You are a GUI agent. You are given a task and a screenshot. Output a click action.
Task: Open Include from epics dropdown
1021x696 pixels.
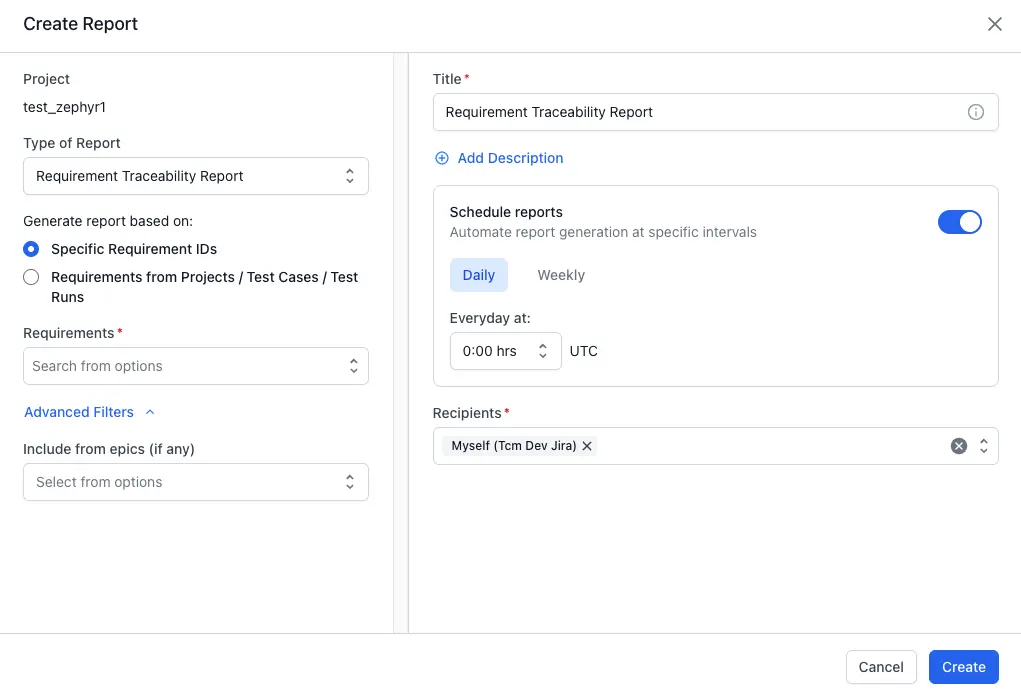click(196, 482)
